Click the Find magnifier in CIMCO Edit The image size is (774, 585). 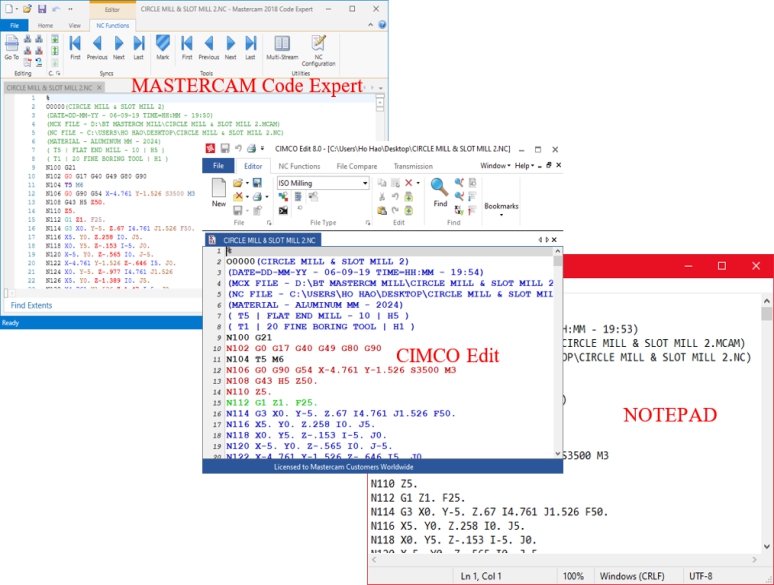pos(440,189)
